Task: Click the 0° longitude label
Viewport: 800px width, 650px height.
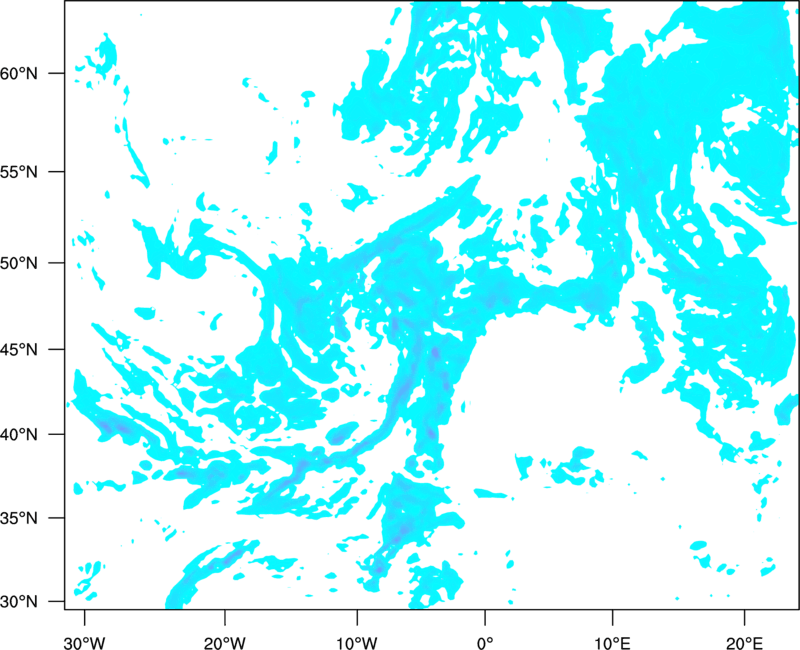Action: click(x=485, y=643)
